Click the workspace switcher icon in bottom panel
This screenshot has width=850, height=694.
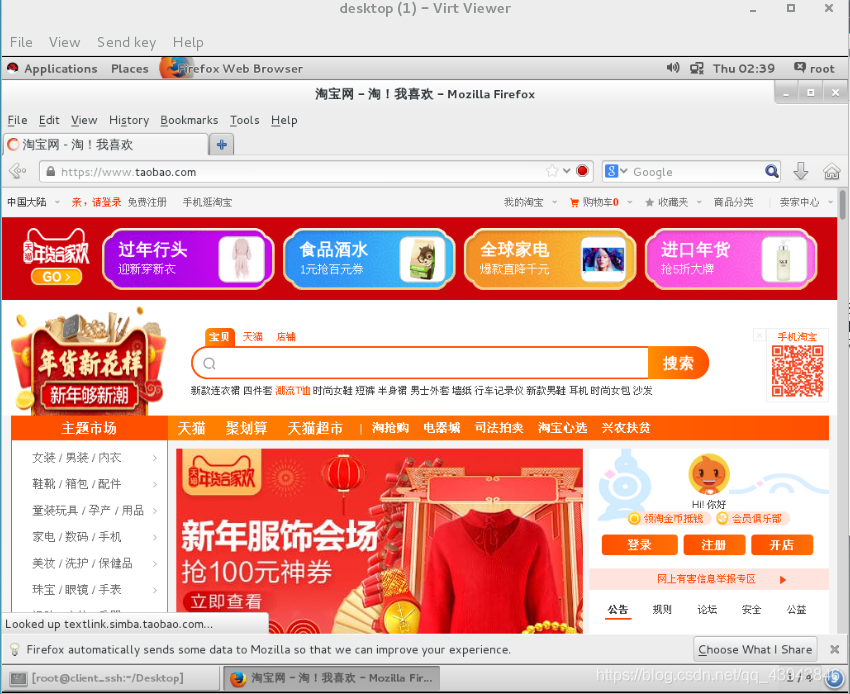click(836, 678)
